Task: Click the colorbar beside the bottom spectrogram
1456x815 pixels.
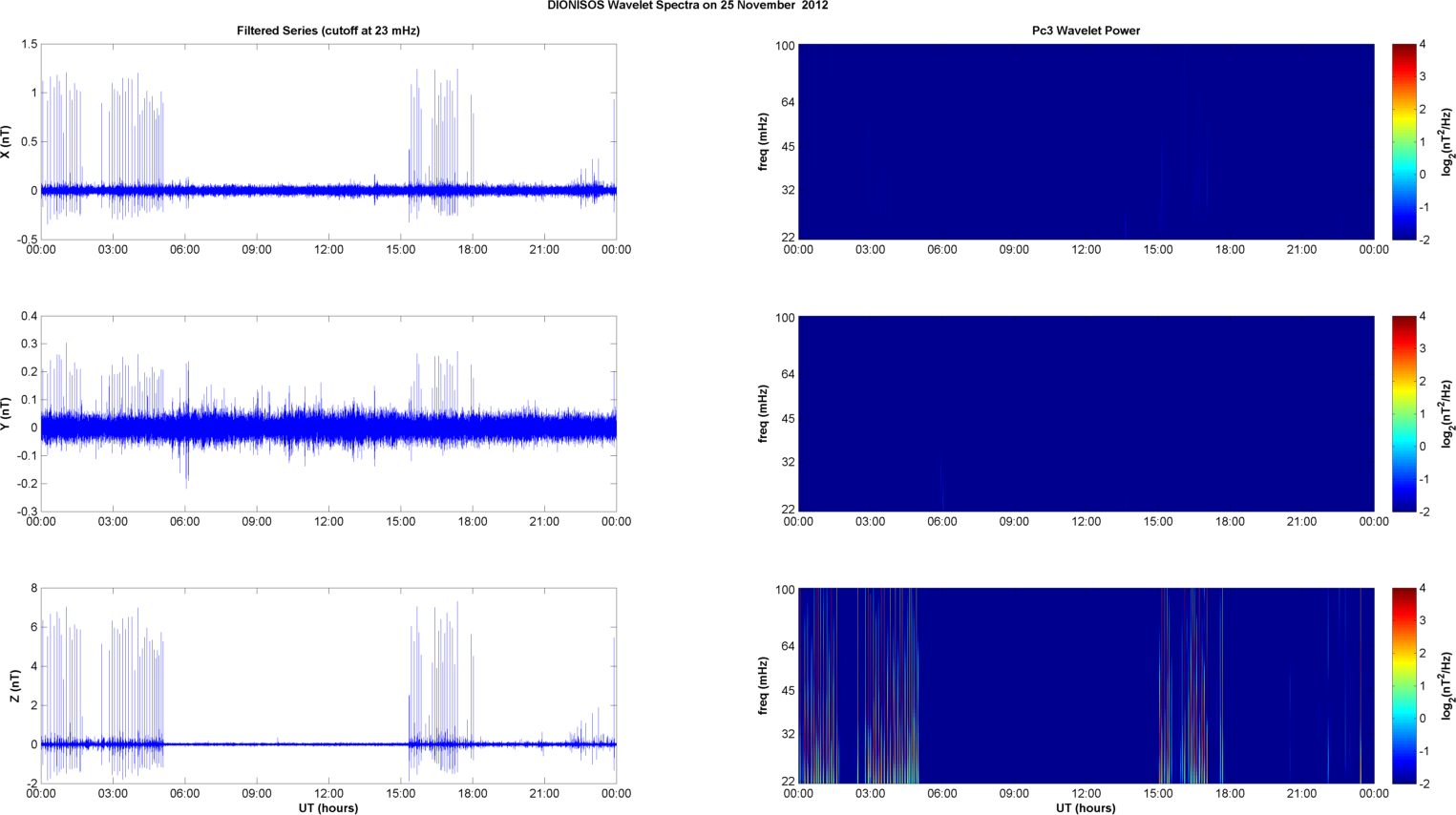Action: click(1403, 686)
